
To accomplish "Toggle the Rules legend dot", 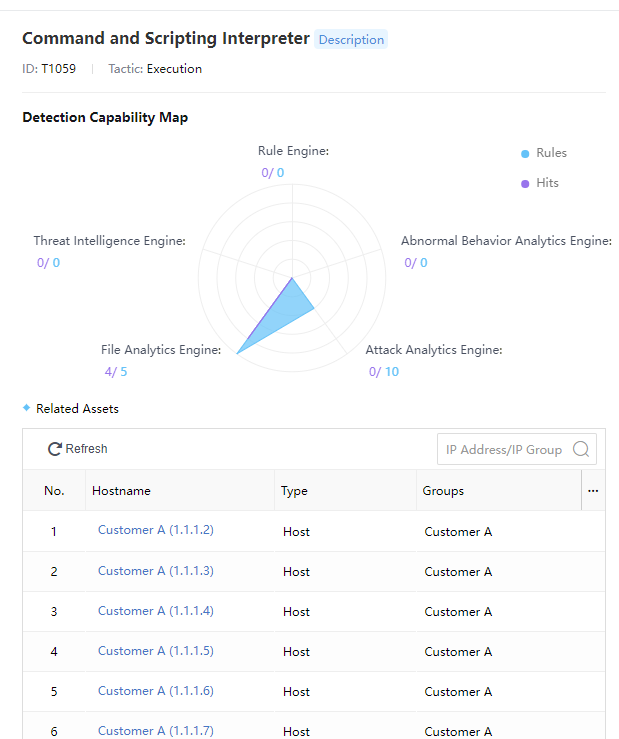I will tap(525, 153).
